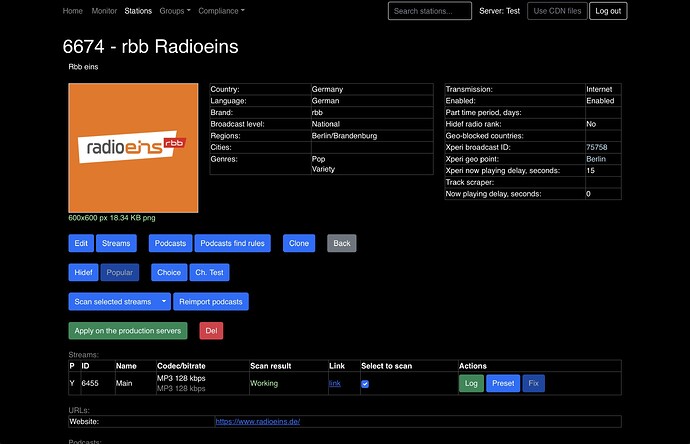This screenshot has height=444, width=690.
Task: Click the Working scan result text
Action: tap(264, 383)
